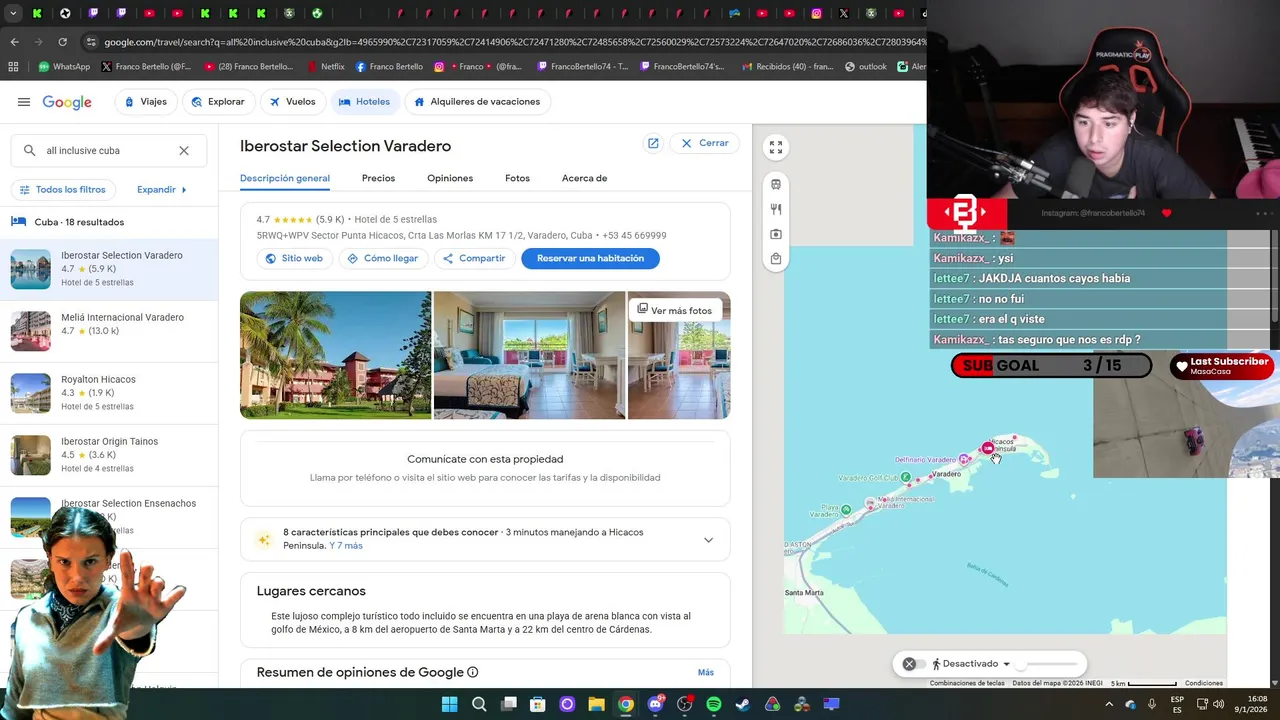
Task: Open Todos los filtros panel
Action: (x=63, y=190)
